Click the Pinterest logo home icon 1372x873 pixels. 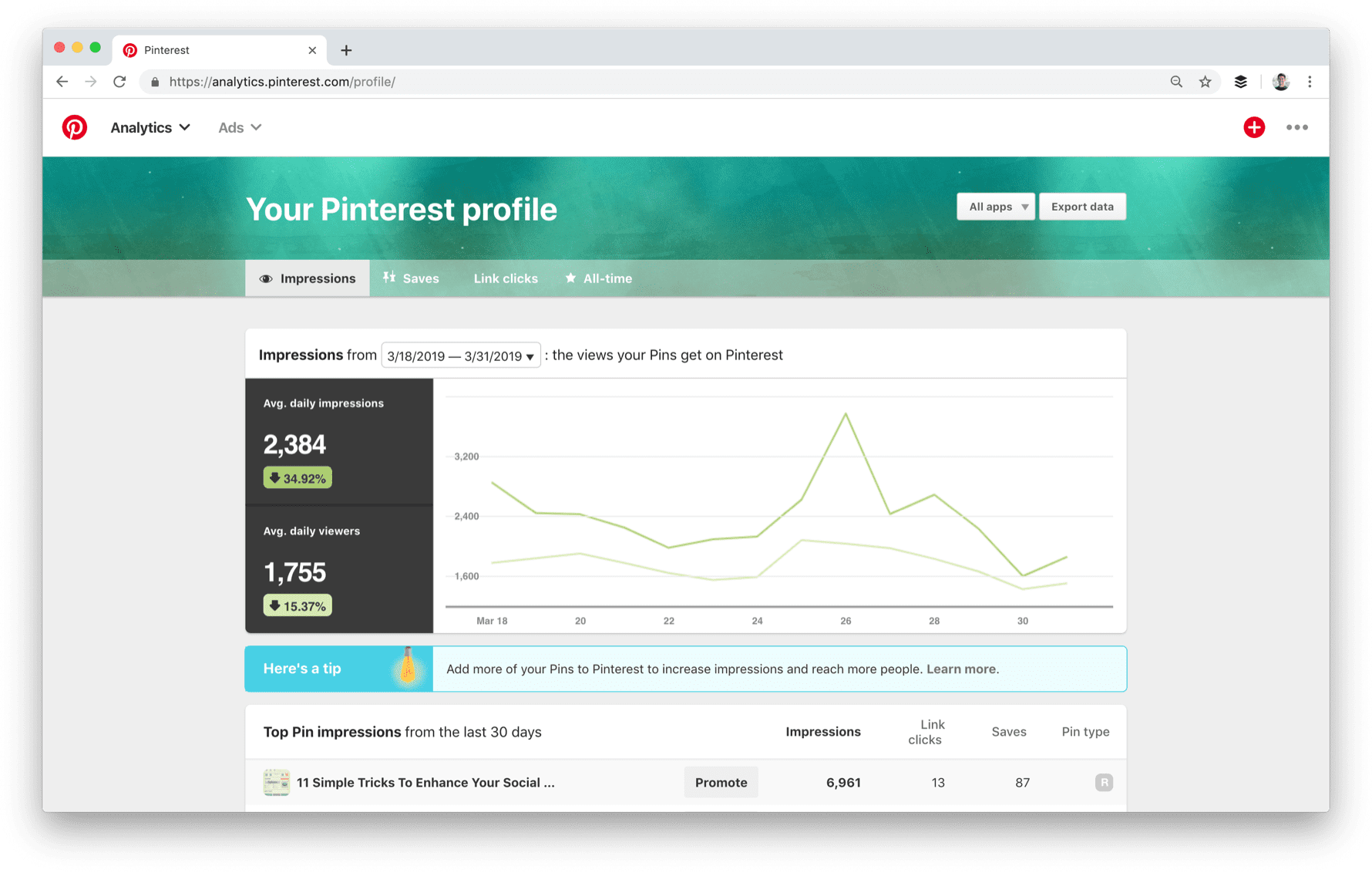(75, 127)
